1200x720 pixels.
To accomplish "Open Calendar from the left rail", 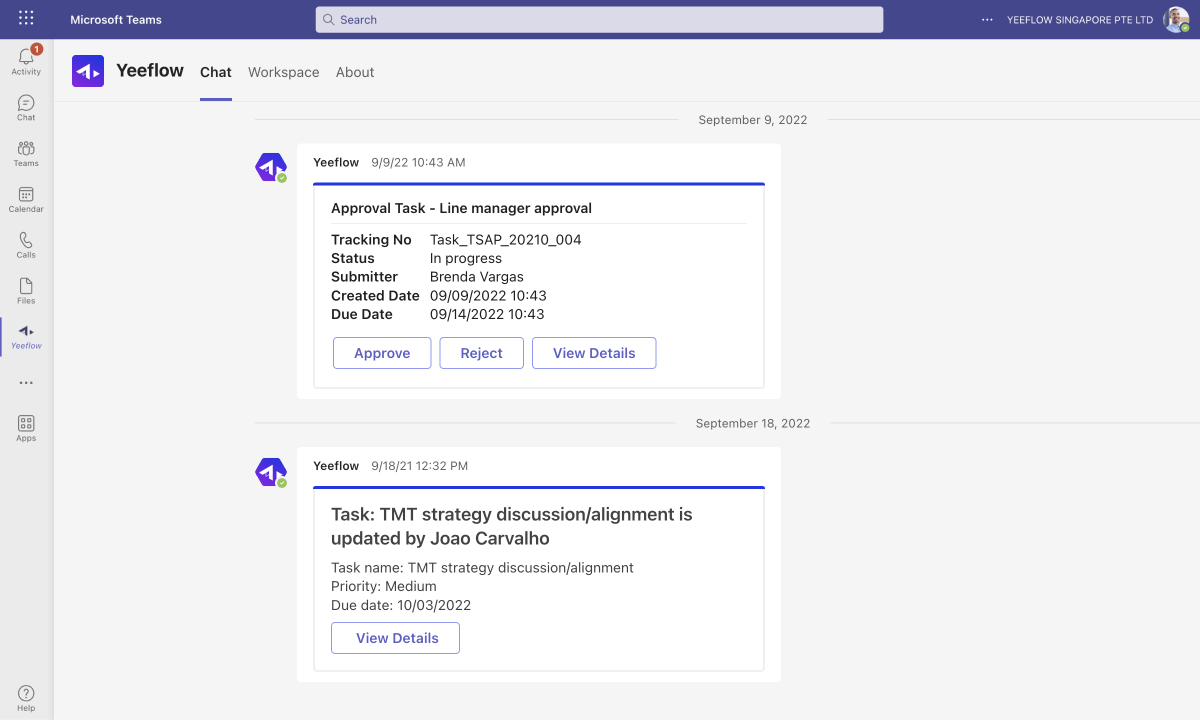I will pyautogui.click(x=26, y=199).
